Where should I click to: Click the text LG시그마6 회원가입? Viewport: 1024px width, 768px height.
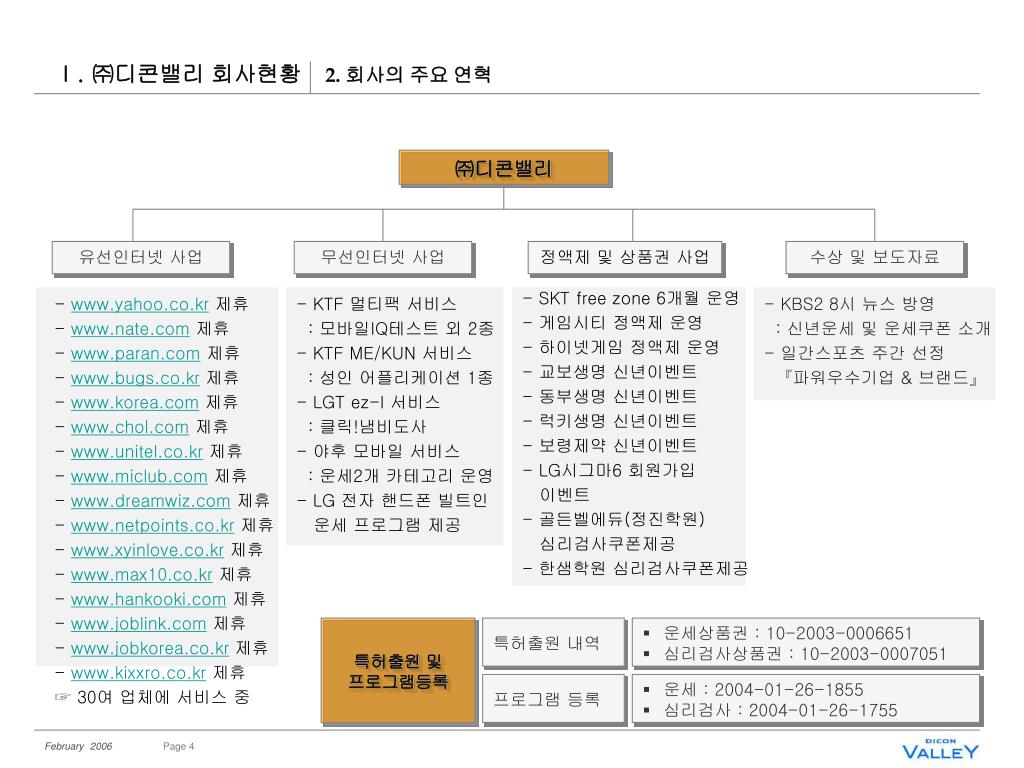point(616,470)
